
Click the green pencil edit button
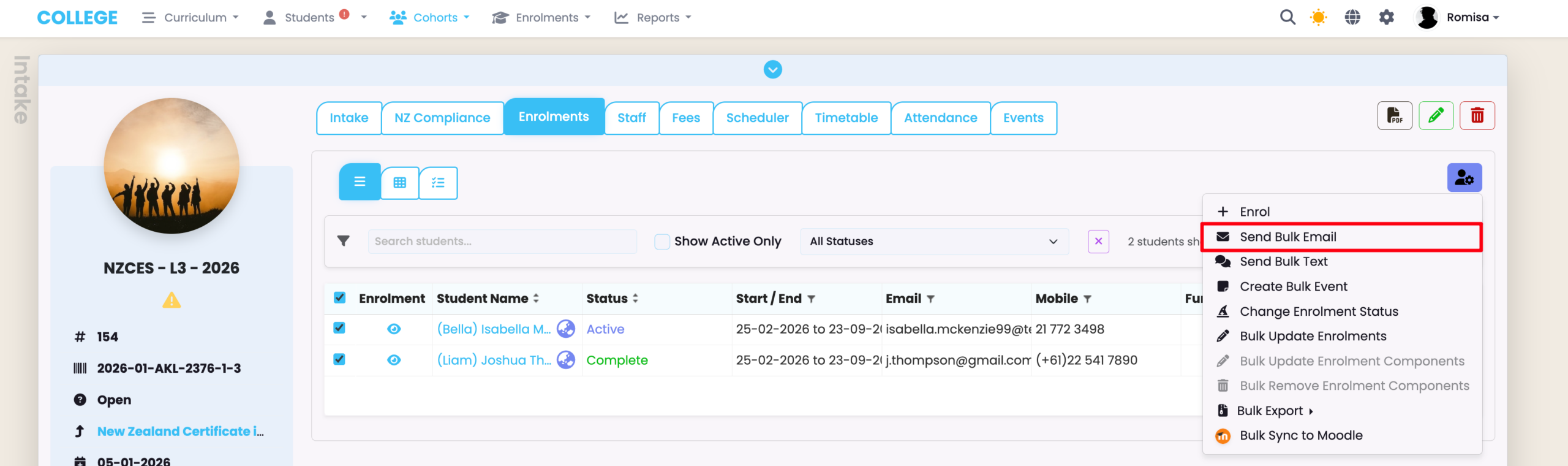point(1436,116)
